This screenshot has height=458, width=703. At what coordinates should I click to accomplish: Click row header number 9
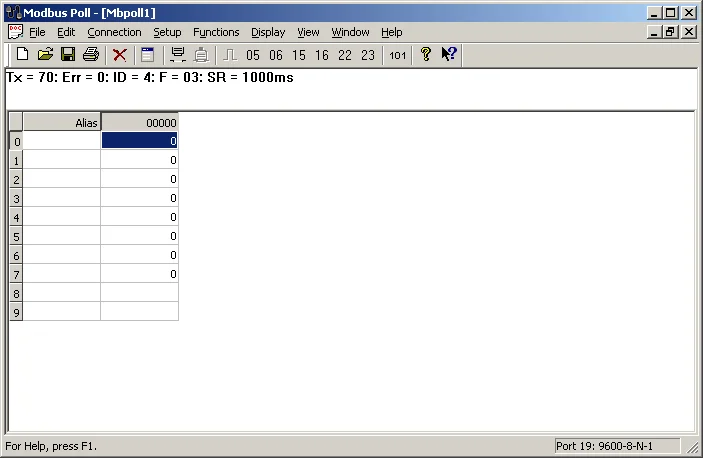click(16, 312)
